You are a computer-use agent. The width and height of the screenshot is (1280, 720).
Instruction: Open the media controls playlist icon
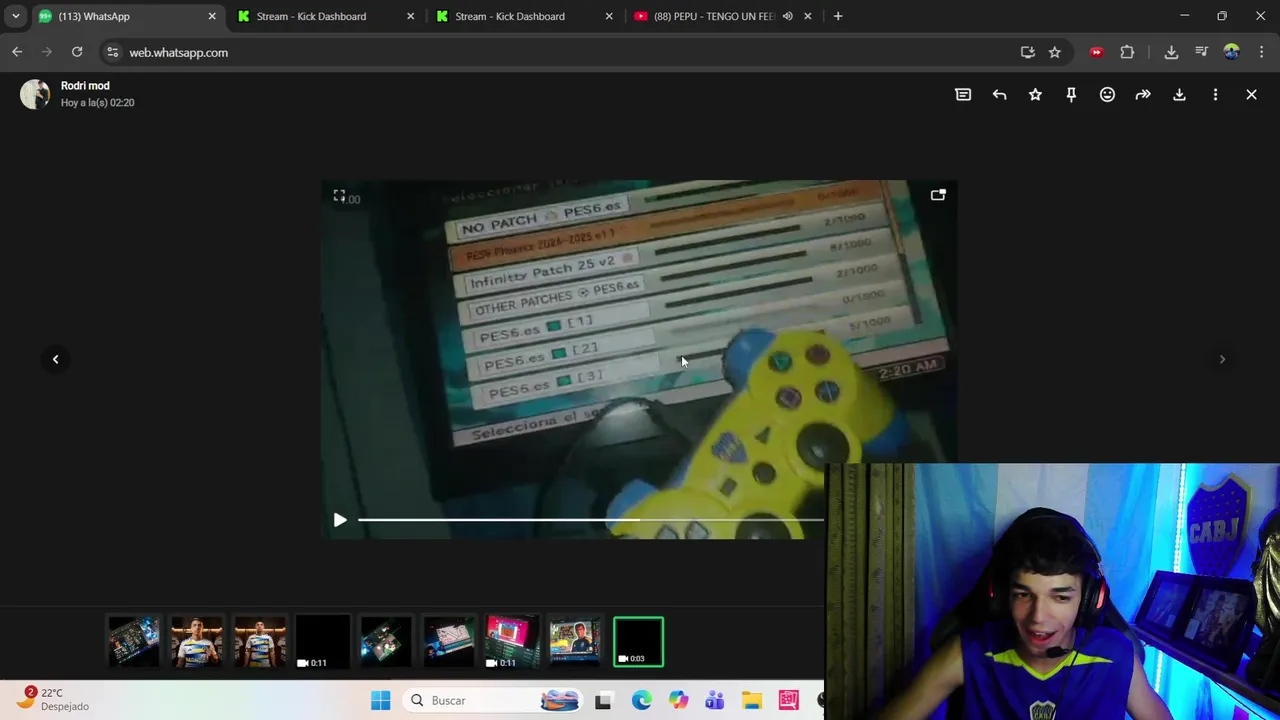click(1201, 52)
